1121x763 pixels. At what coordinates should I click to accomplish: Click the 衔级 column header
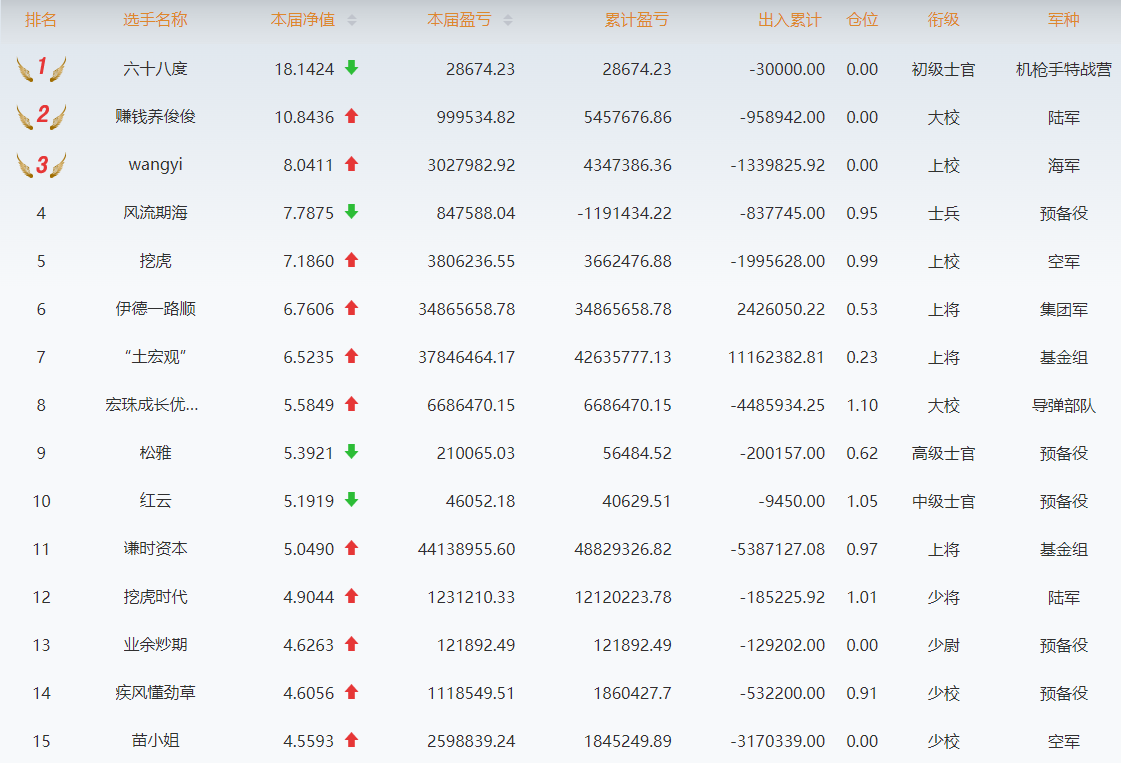point(943,20)
